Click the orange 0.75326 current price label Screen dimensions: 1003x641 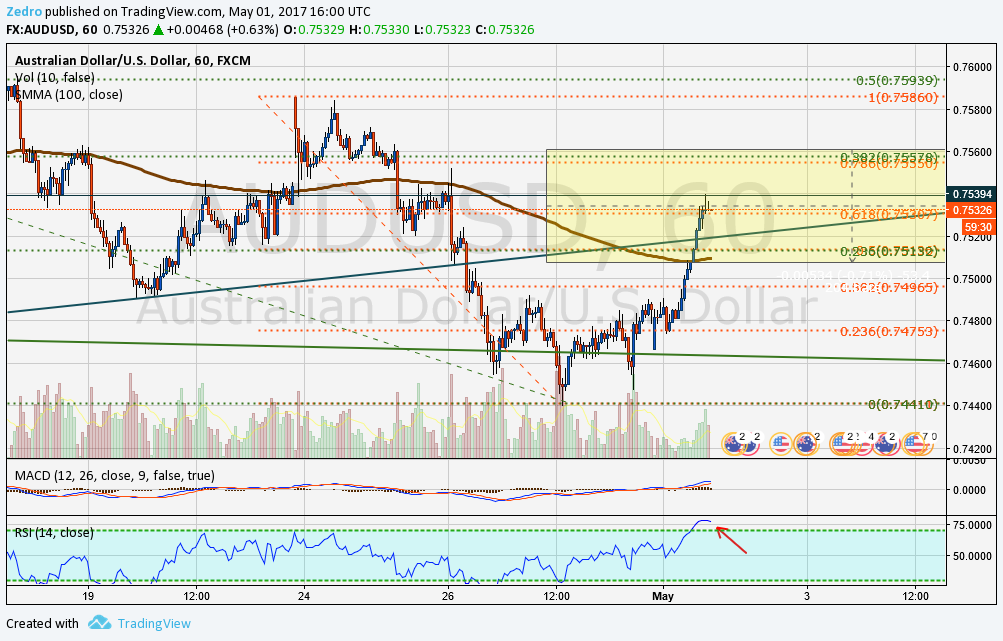point(971,210)
